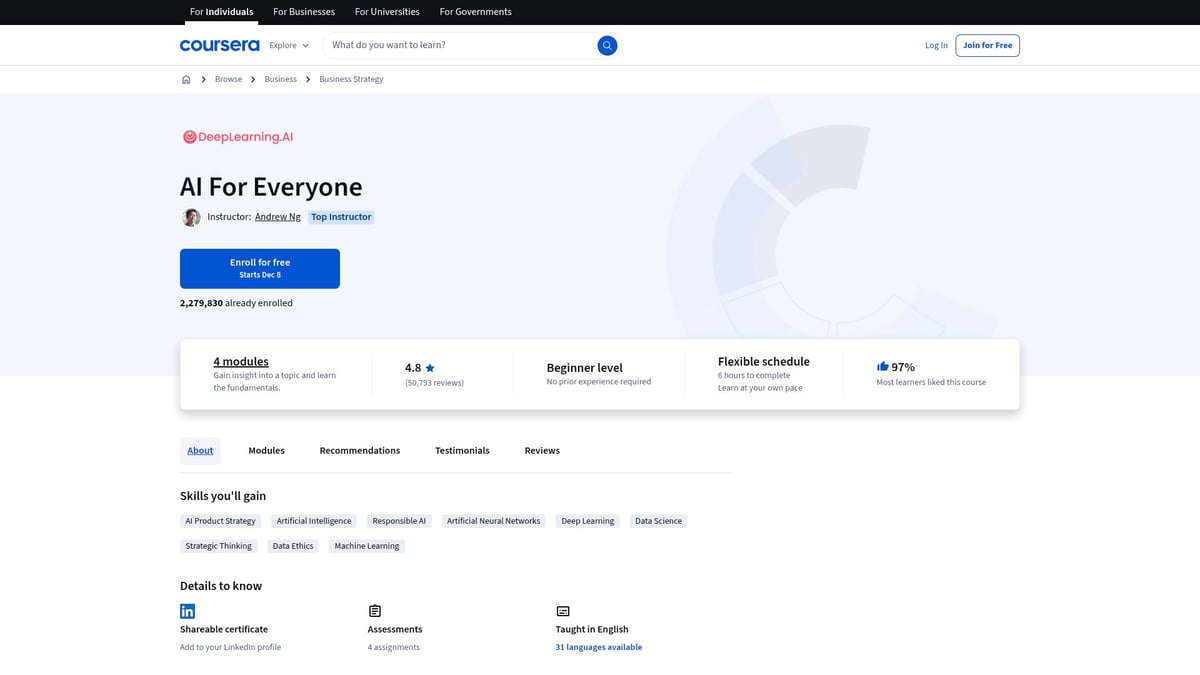Viewport: 1200px width, 675px height.
Task: Click the Log In link
Action: pos(936,45)
